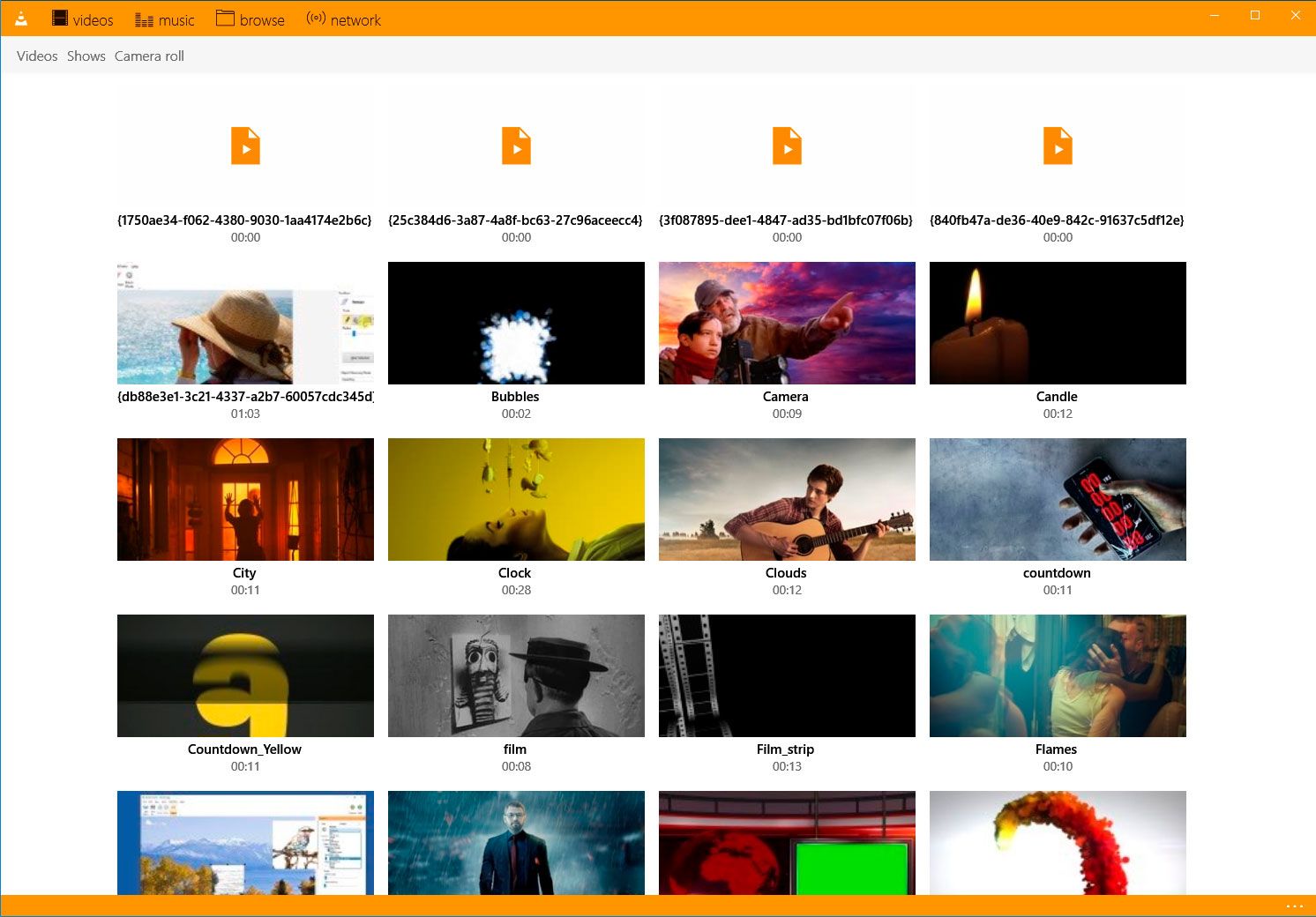This screenshot has height=917, width=1316.
Task: Switch to the music section
Action: tap(164, 19)
